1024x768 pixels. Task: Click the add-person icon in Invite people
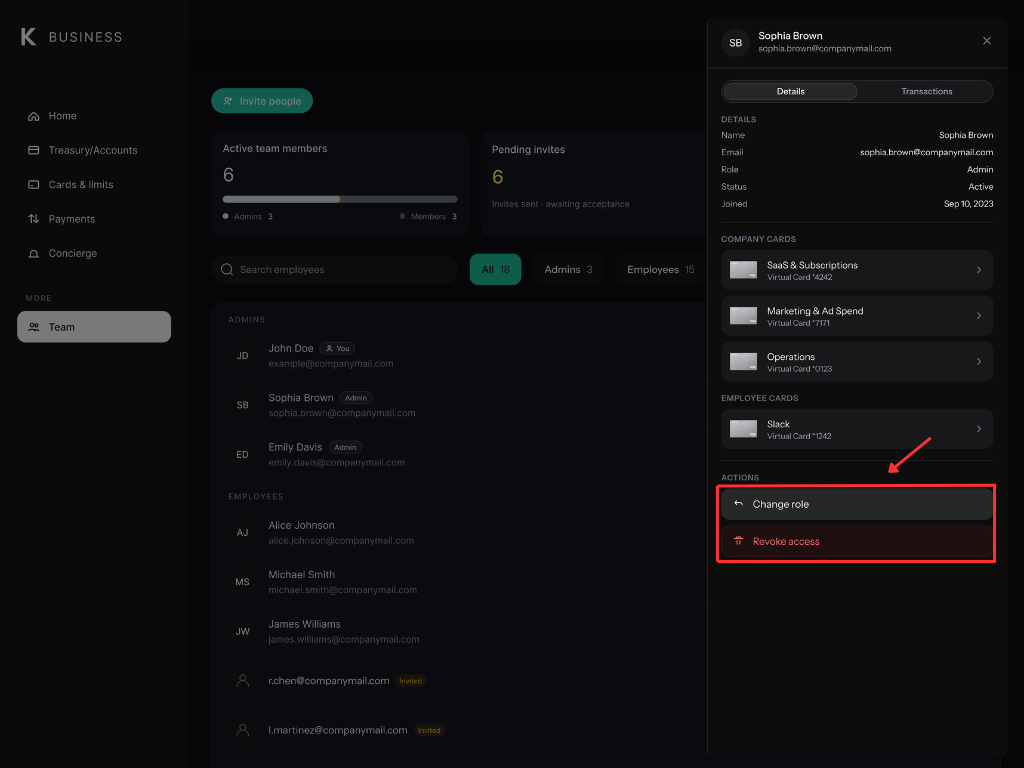pyautogui.click(x=228, y=101)
